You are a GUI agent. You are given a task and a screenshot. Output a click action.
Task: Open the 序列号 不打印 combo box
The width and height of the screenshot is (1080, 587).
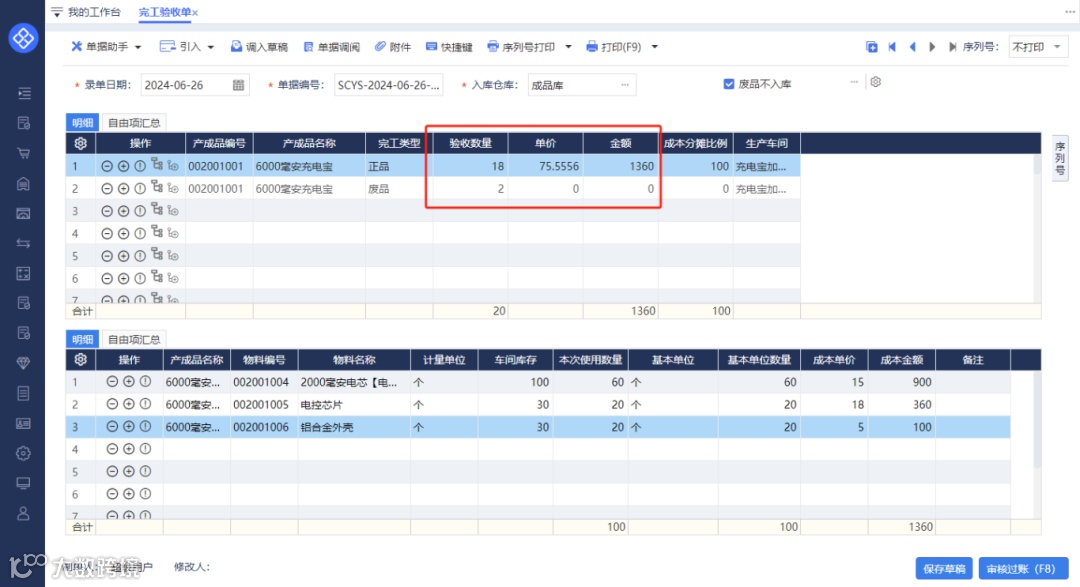point(1038,47)
